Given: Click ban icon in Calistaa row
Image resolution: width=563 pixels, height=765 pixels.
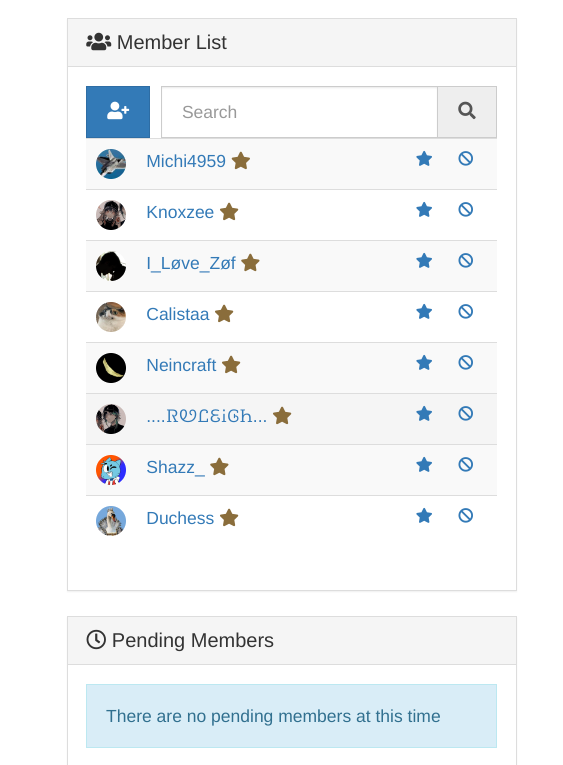Looking at the screenshot, I should 465,312.
